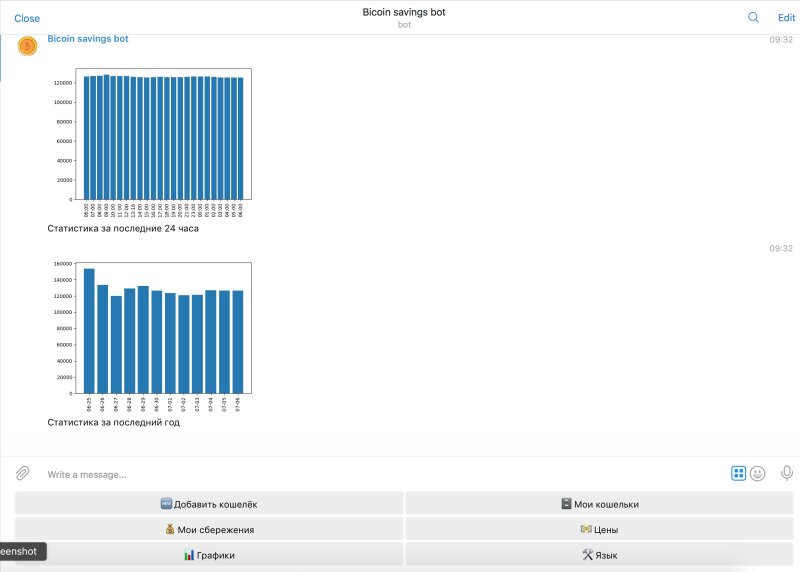The height and width of the screenshot is (572, 800).
Task: Click the search magnifier icon
Action: click(753, 17)
